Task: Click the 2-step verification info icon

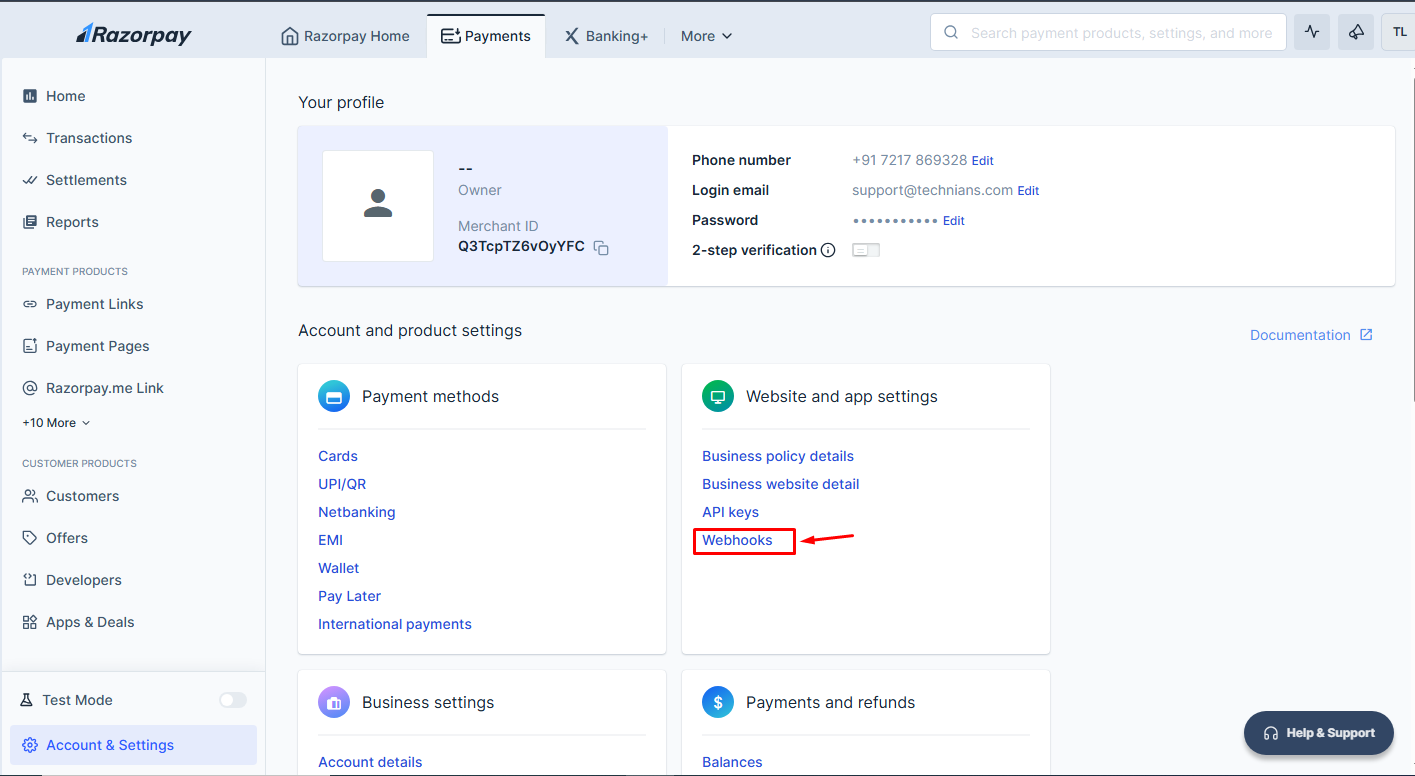Action: 828,251
